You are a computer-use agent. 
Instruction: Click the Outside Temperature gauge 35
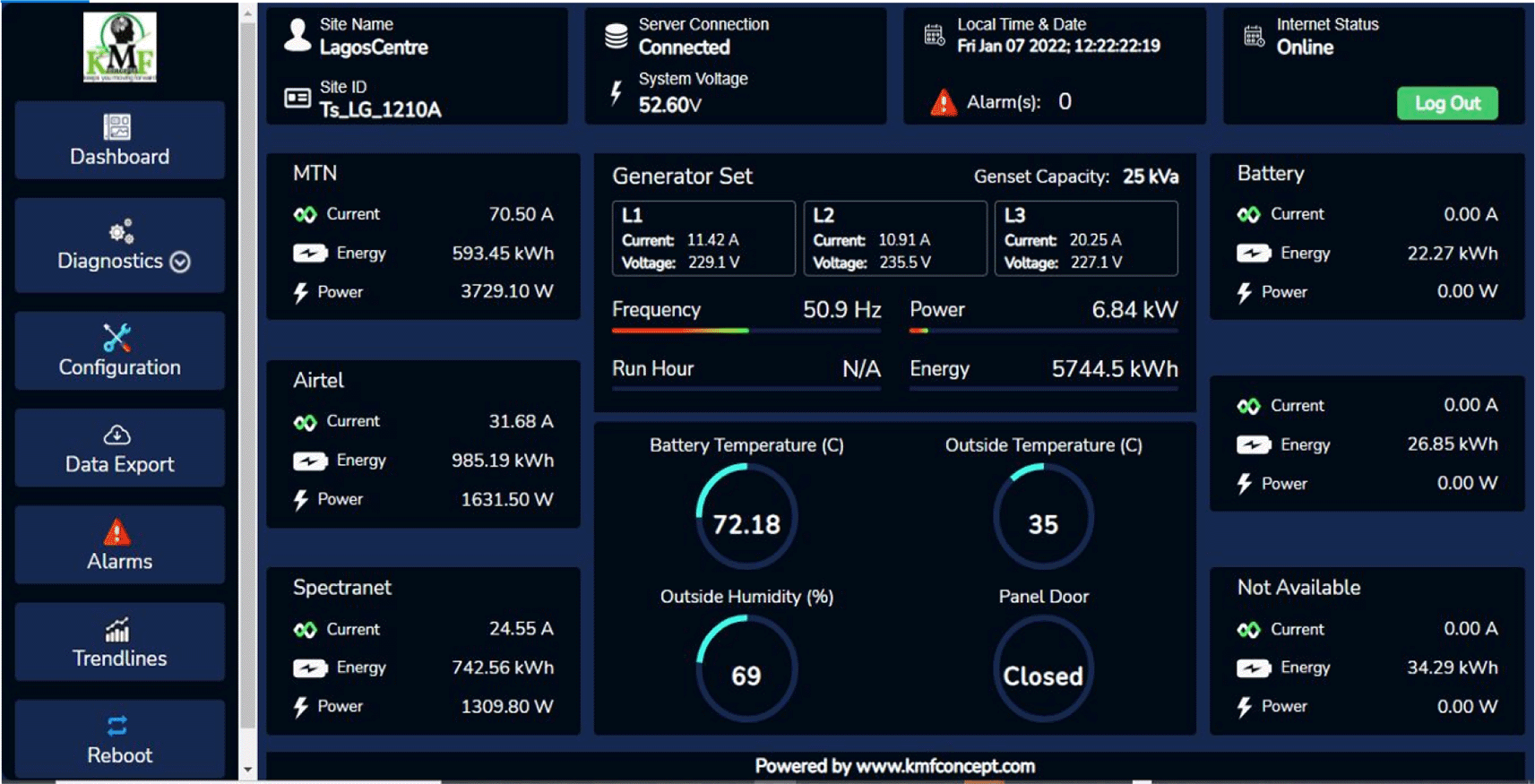1043,516
